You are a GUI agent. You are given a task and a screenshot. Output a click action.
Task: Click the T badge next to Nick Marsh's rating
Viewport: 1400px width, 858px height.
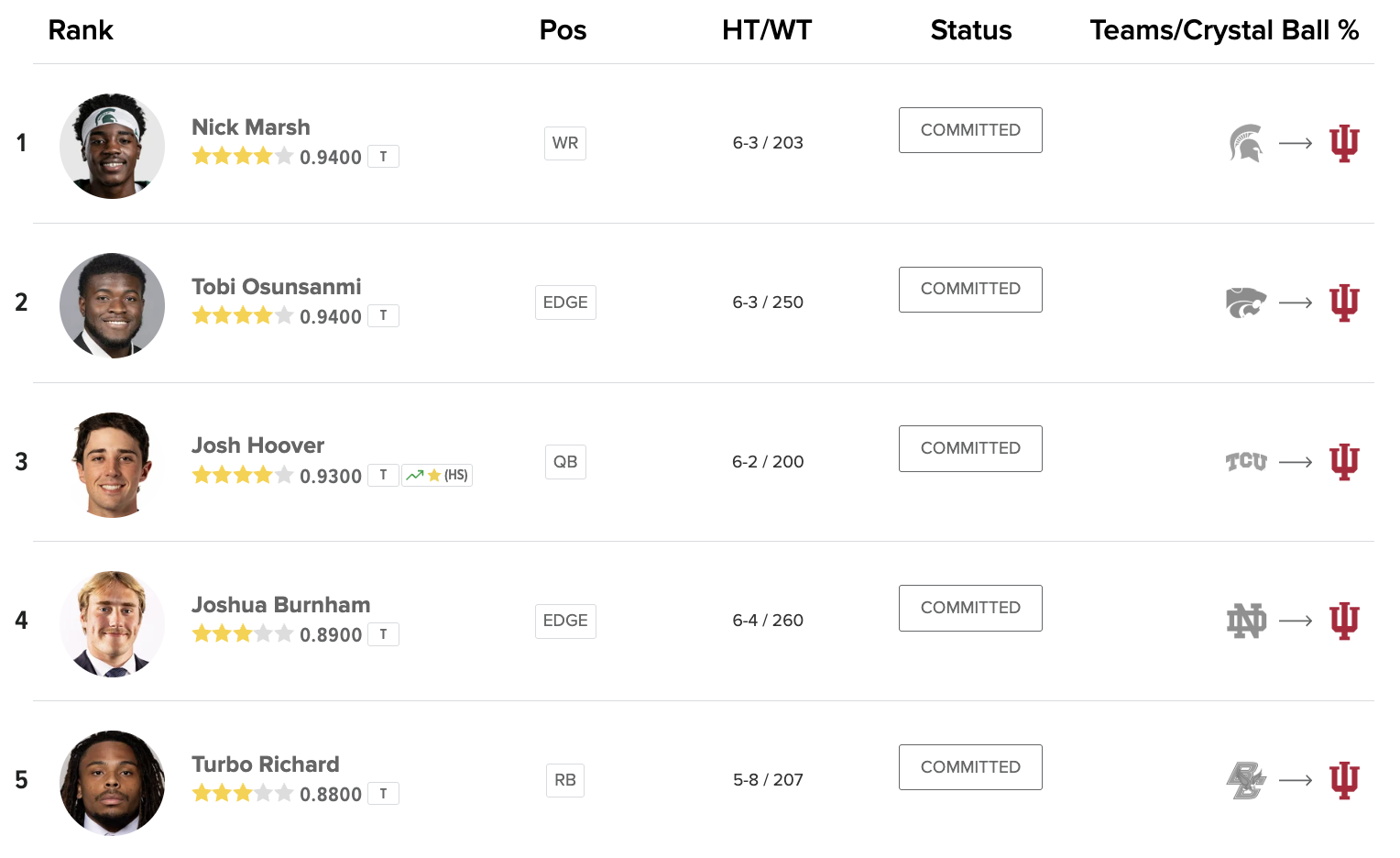click(383, 157)
